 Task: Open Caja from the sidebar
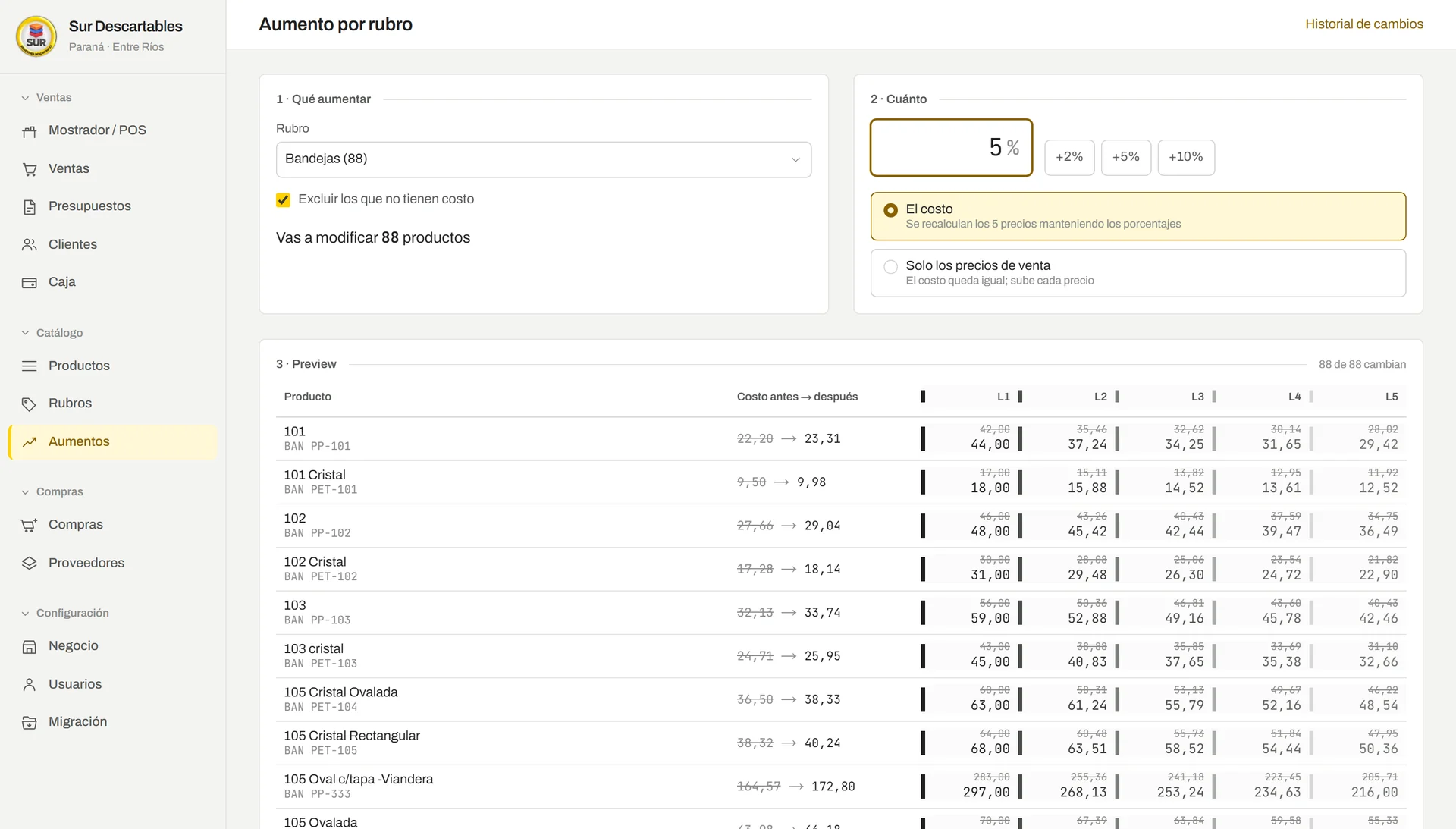pos(114,282)
